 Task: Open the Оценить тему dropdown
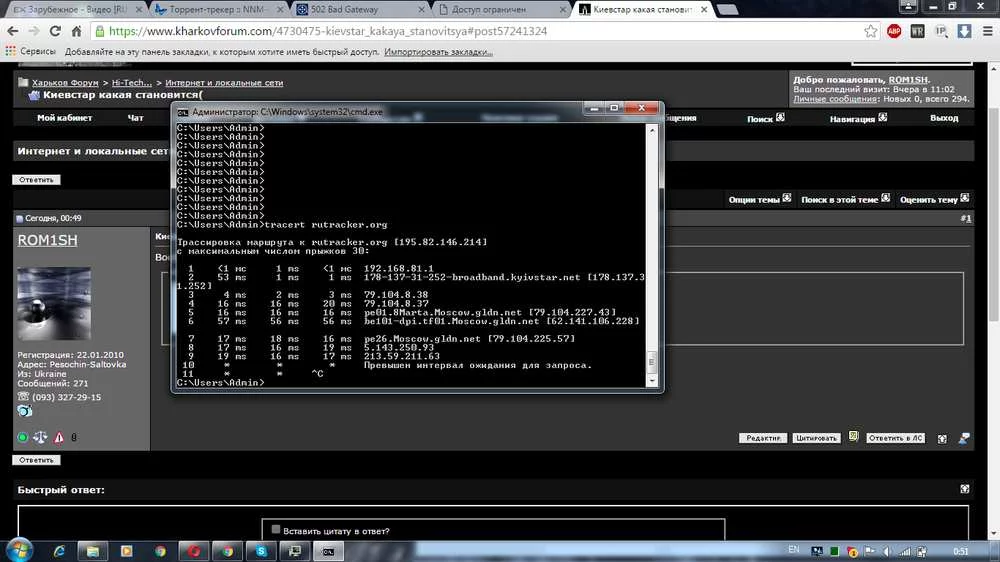click(x=934, y=199)
